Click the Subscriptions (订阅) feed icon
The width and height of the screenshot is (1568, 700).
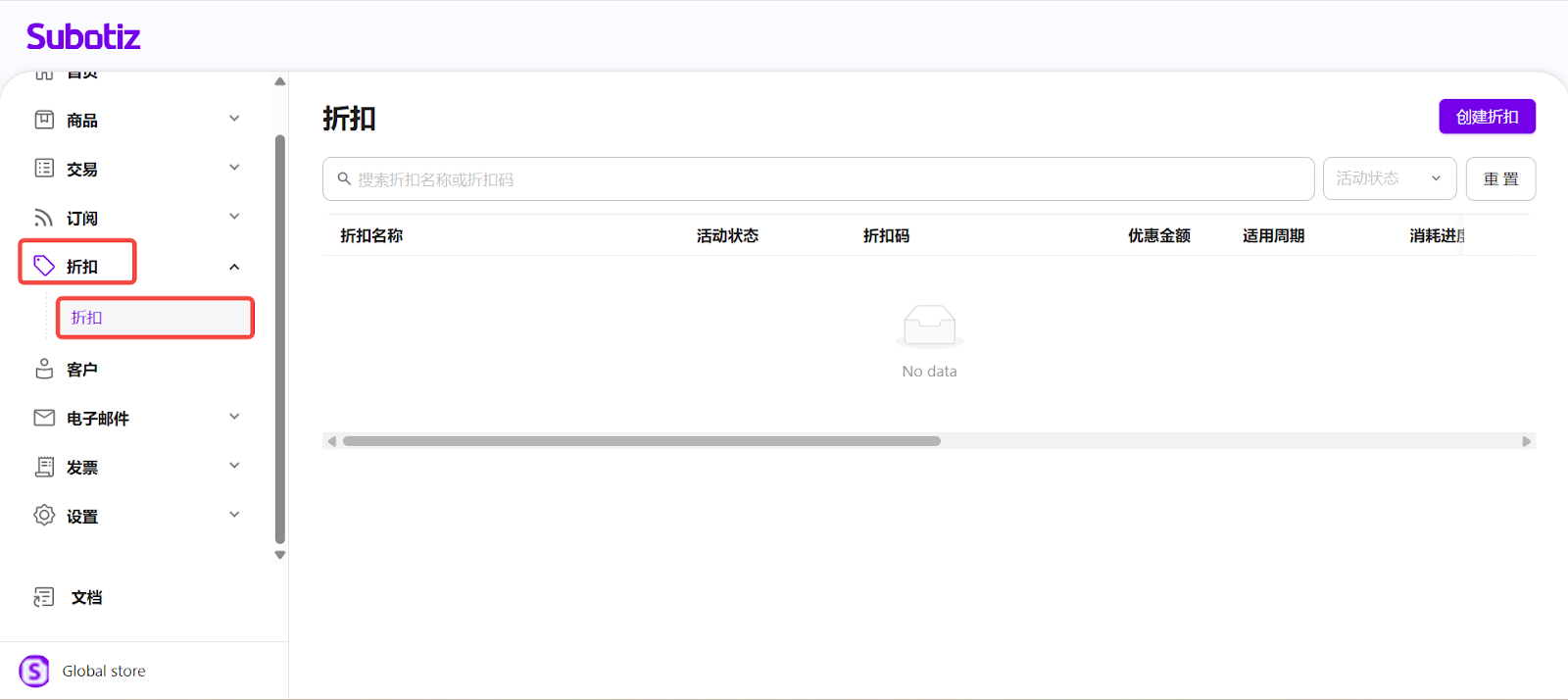[x=44, y=218]
